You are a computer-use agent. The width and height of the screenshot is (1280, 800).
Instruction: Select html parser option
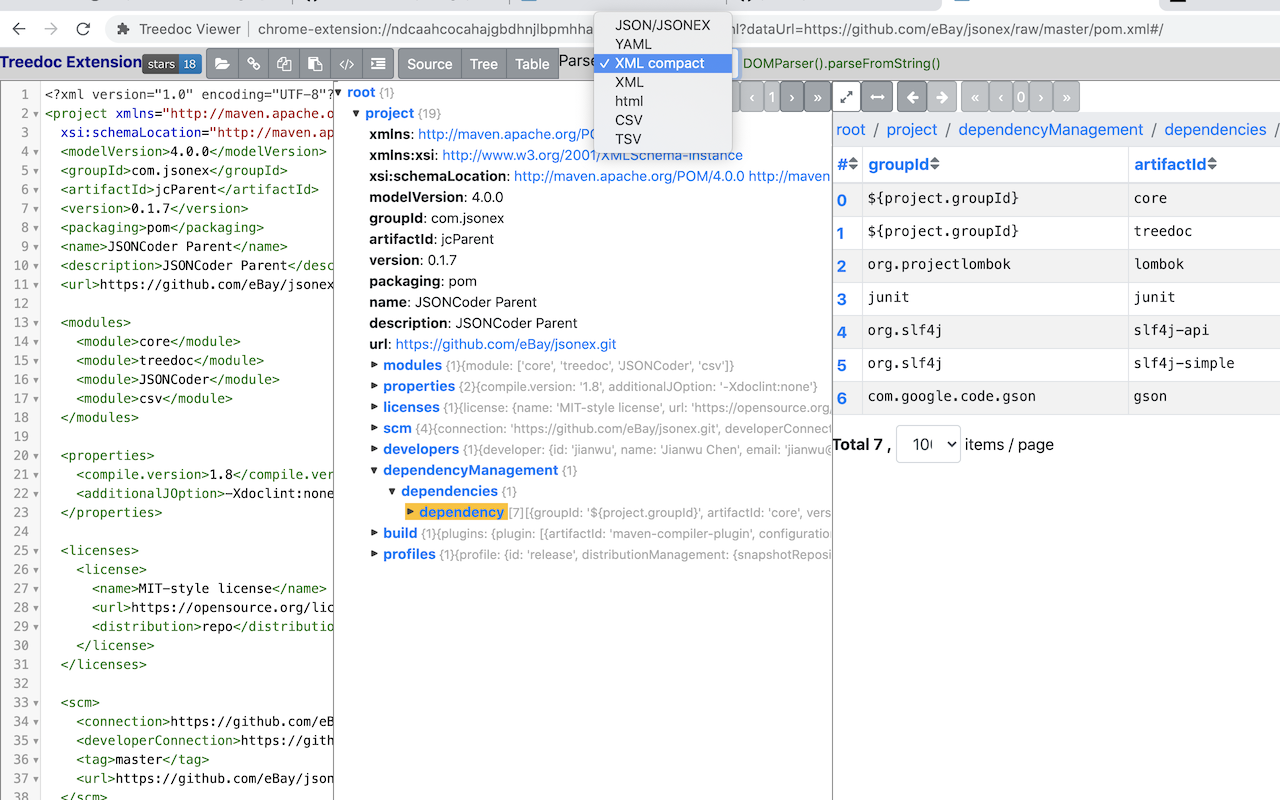662,101
